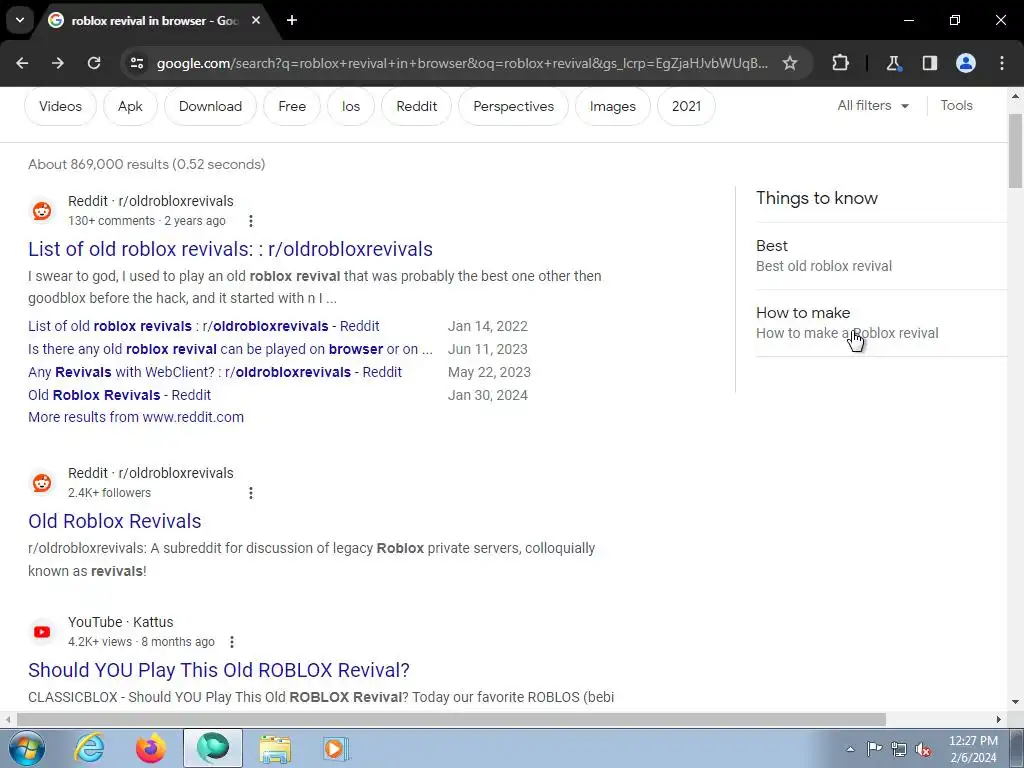Viewport: 1024px width, 768px height.
Task: Expand 'Best old roblox revival' in Things to know
Action: pos(882,256)
